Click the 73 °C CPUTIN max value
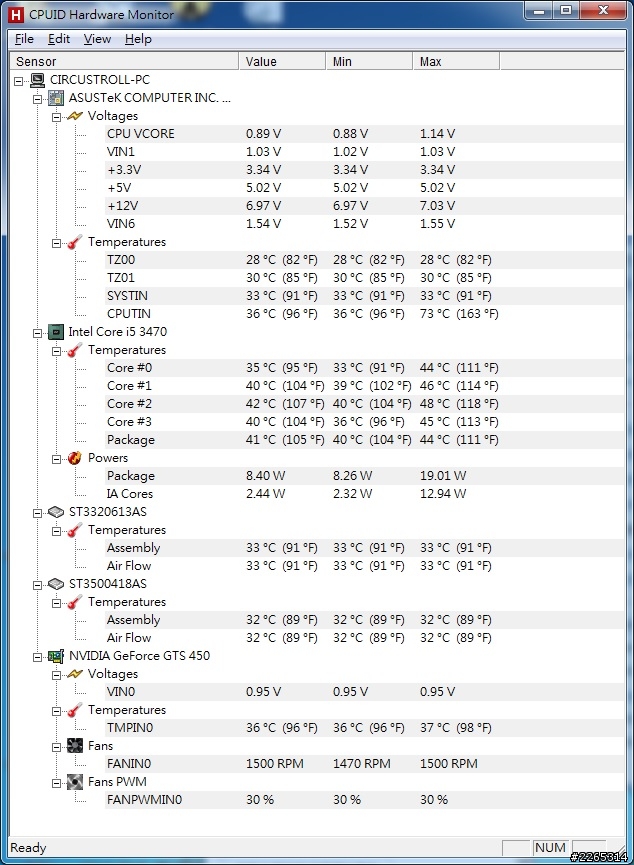The width and height of the screenshot is (634, 865). click(459, 313)
